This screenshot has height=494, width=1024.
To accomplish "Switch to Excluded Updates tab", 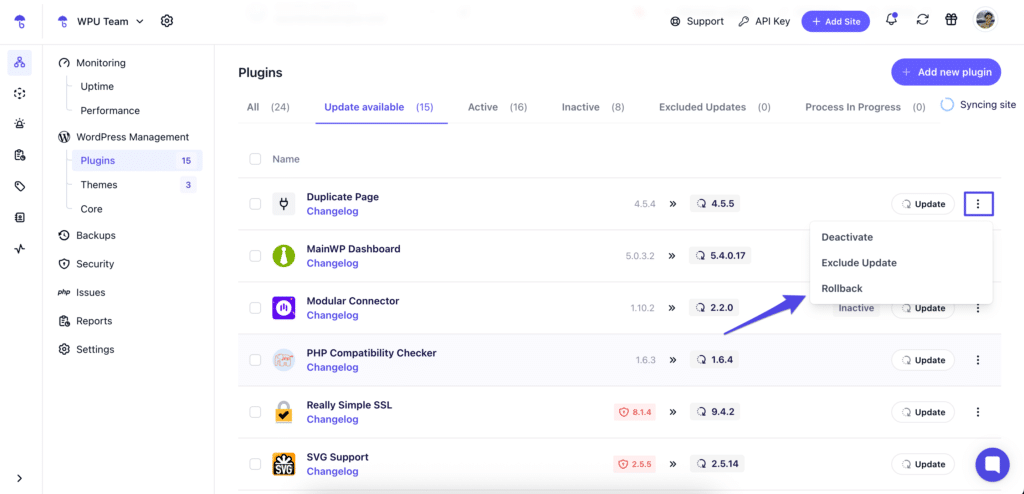I will [714, 107].
